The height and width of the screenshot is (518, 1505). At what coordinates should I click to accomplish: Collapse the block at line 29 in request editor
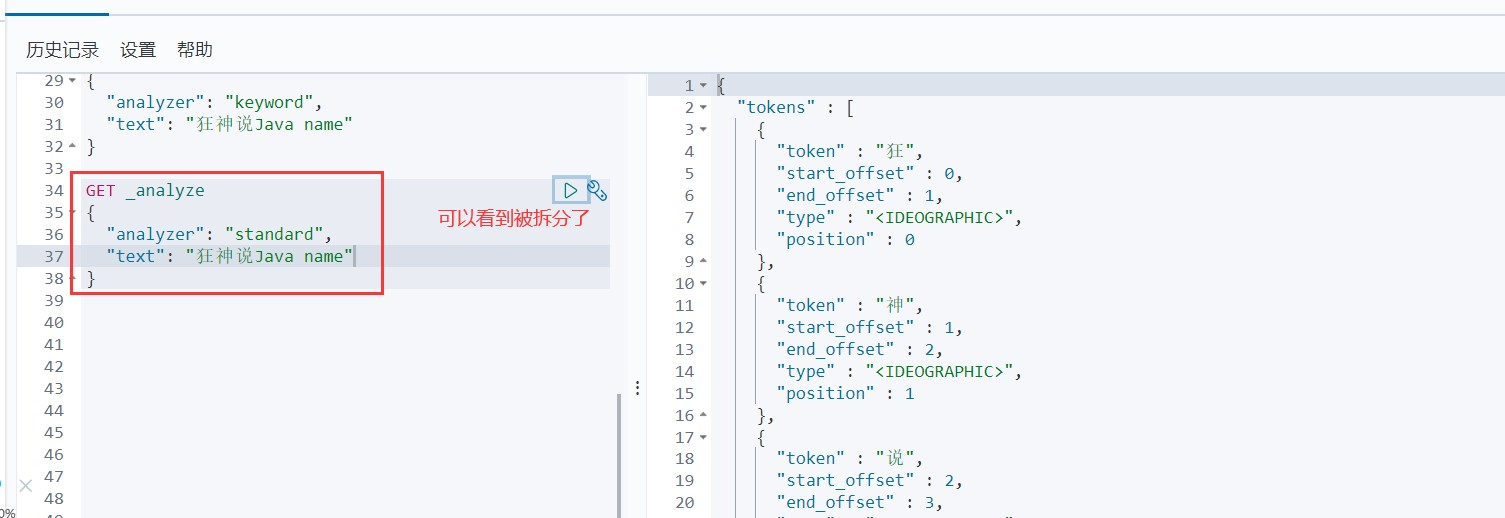pyautogui.click(x=72, y=81)
